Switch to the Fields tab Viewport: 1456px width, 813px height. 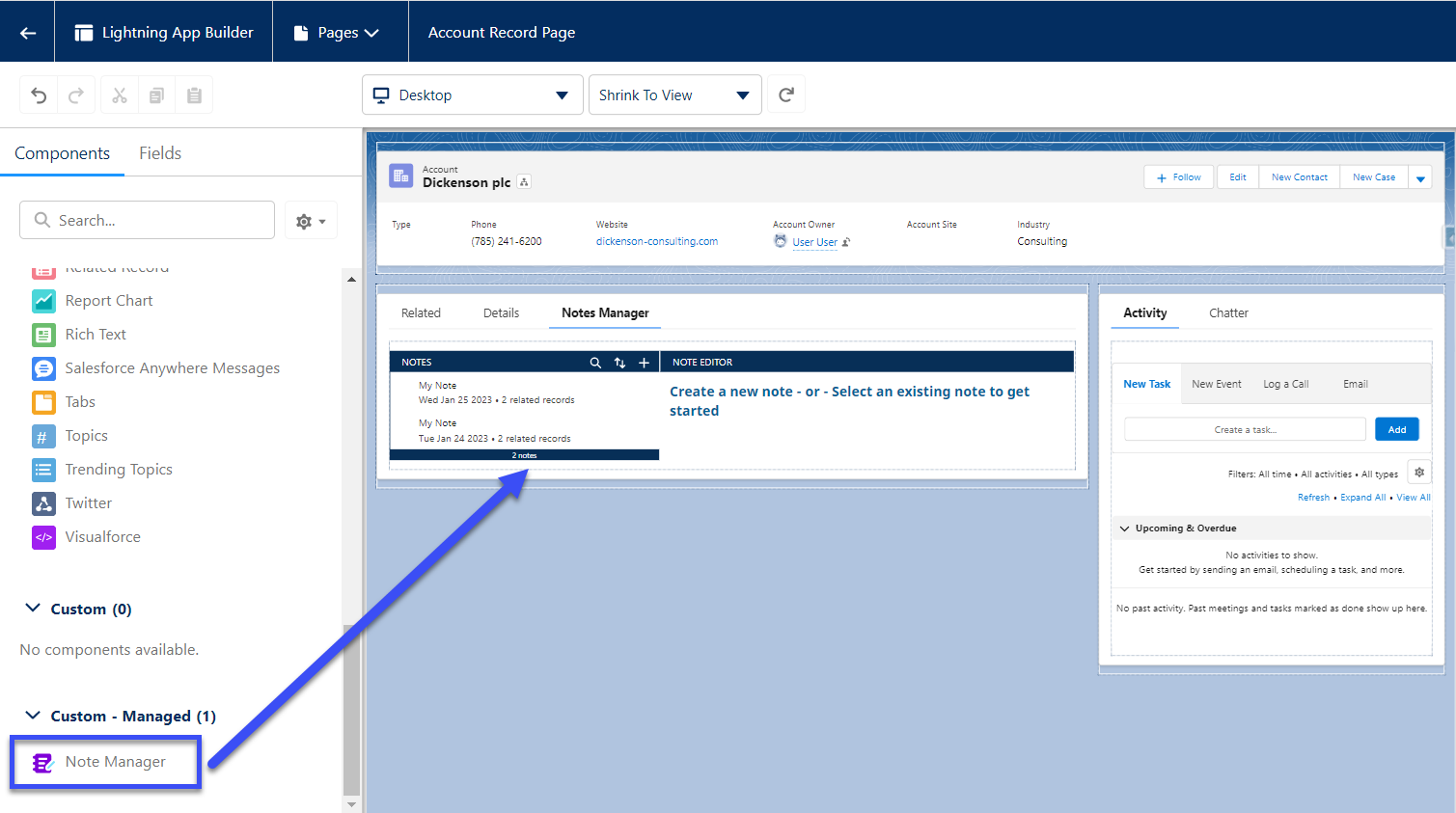(x=160, y=152)
